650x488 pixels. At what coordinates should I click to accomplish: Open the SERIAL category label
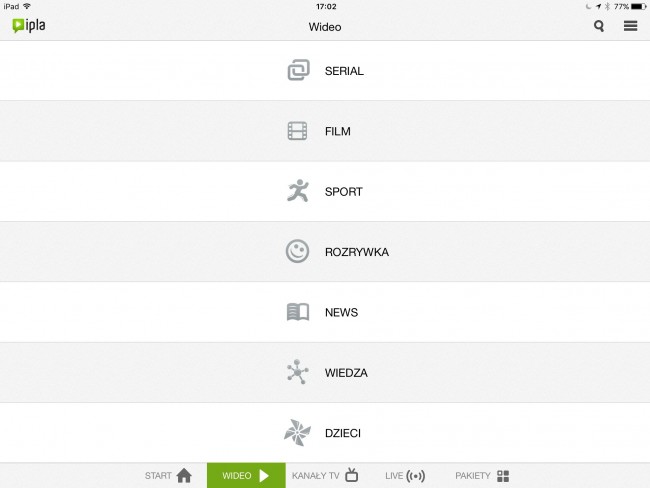pyautogui.click(x=344, y=71)
